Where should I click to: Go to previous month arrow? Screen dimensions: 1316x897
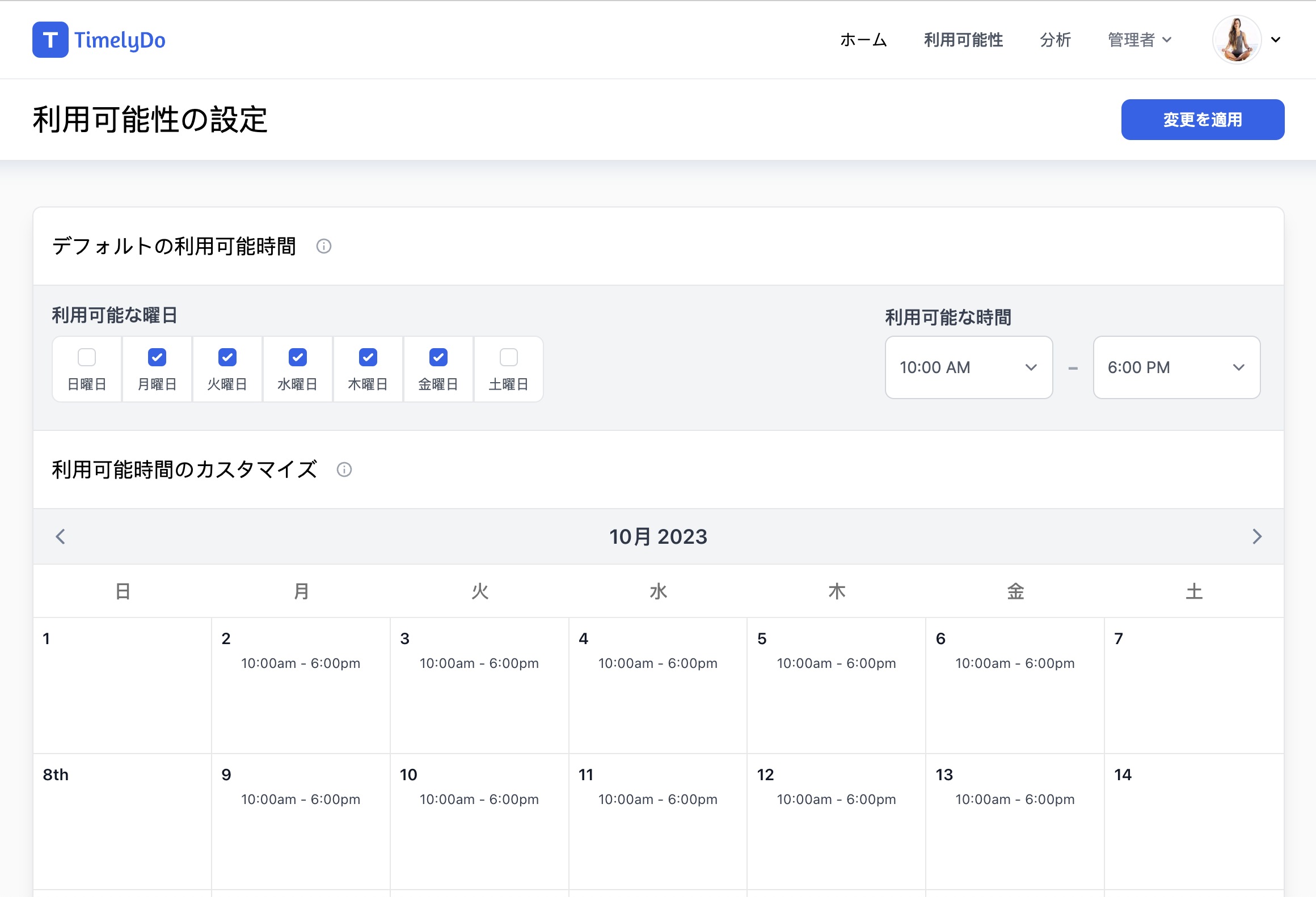click(61, 536)
